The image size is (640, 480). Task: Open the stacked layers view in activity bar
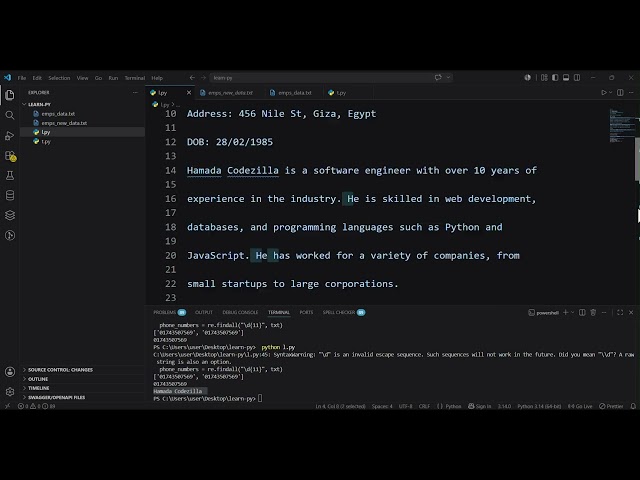pyautogui.click(x=10, y=215)
